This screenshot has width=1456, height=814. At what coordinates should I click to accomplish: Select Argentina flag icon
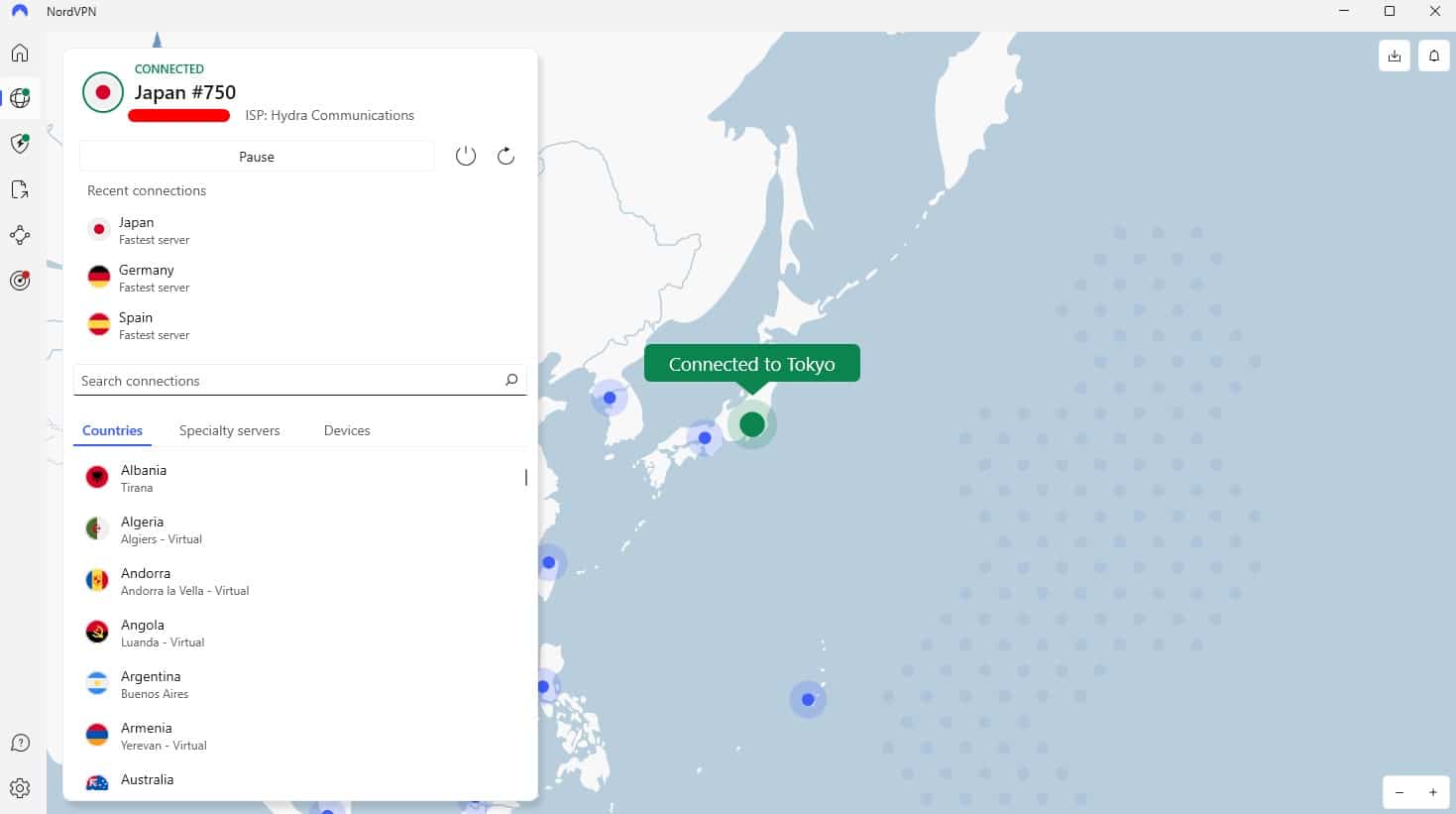point(97,684)
